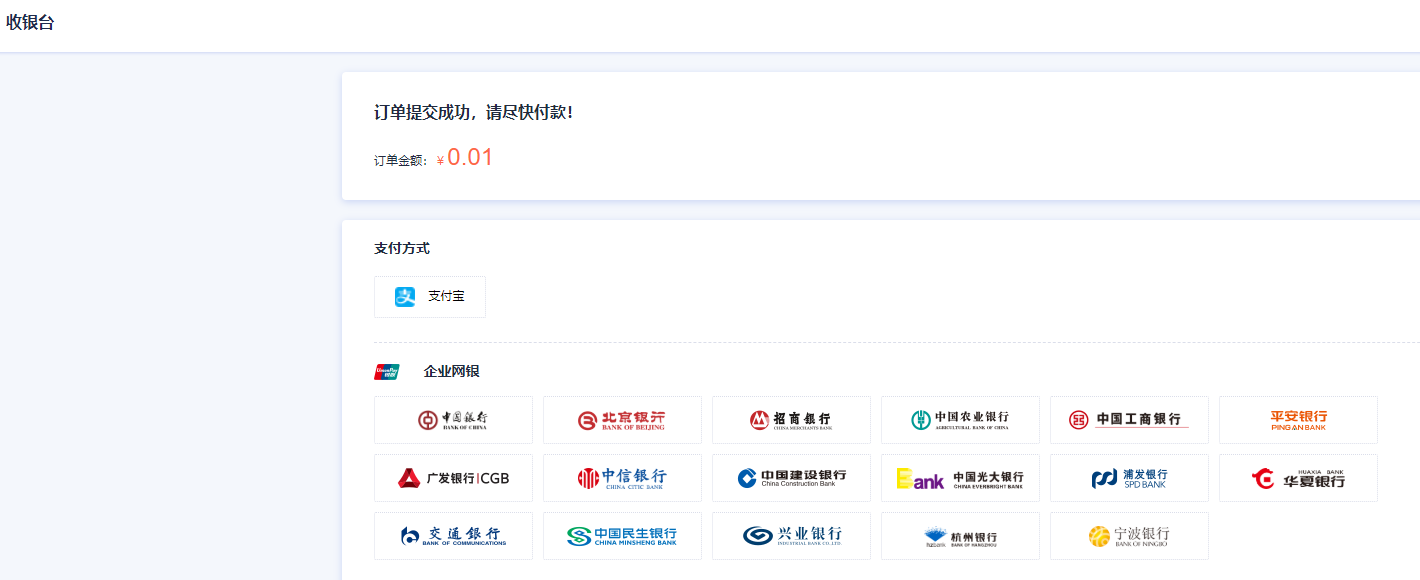Viewport: 1420px width, 580px height.
Task: Click the UnionPay icon beside 企业网银
Action: pyautogui.click(x=387, y=372)
